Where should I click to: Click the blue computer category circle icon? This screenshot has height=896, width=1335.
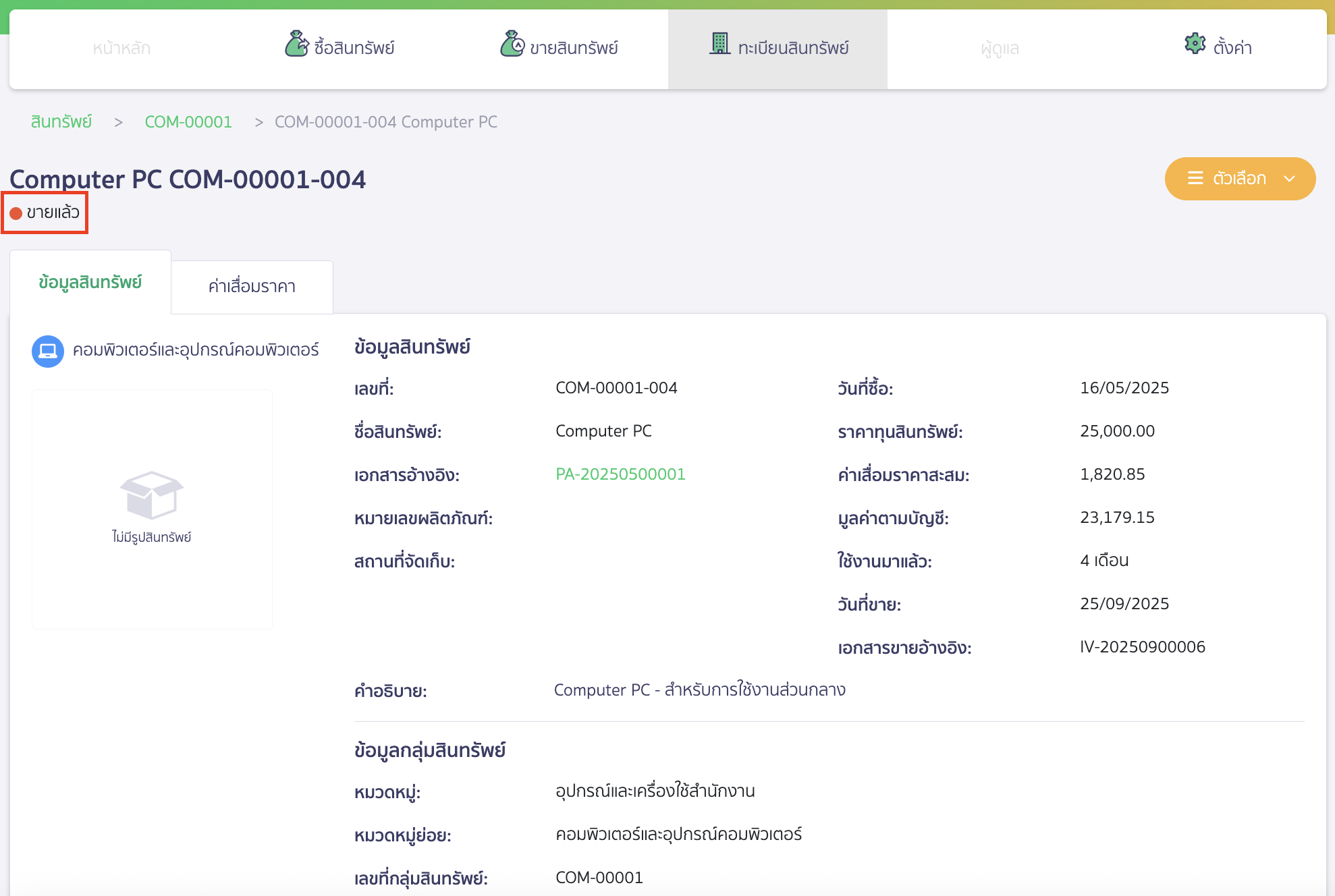pyautogui.click(x=47, y=351)
